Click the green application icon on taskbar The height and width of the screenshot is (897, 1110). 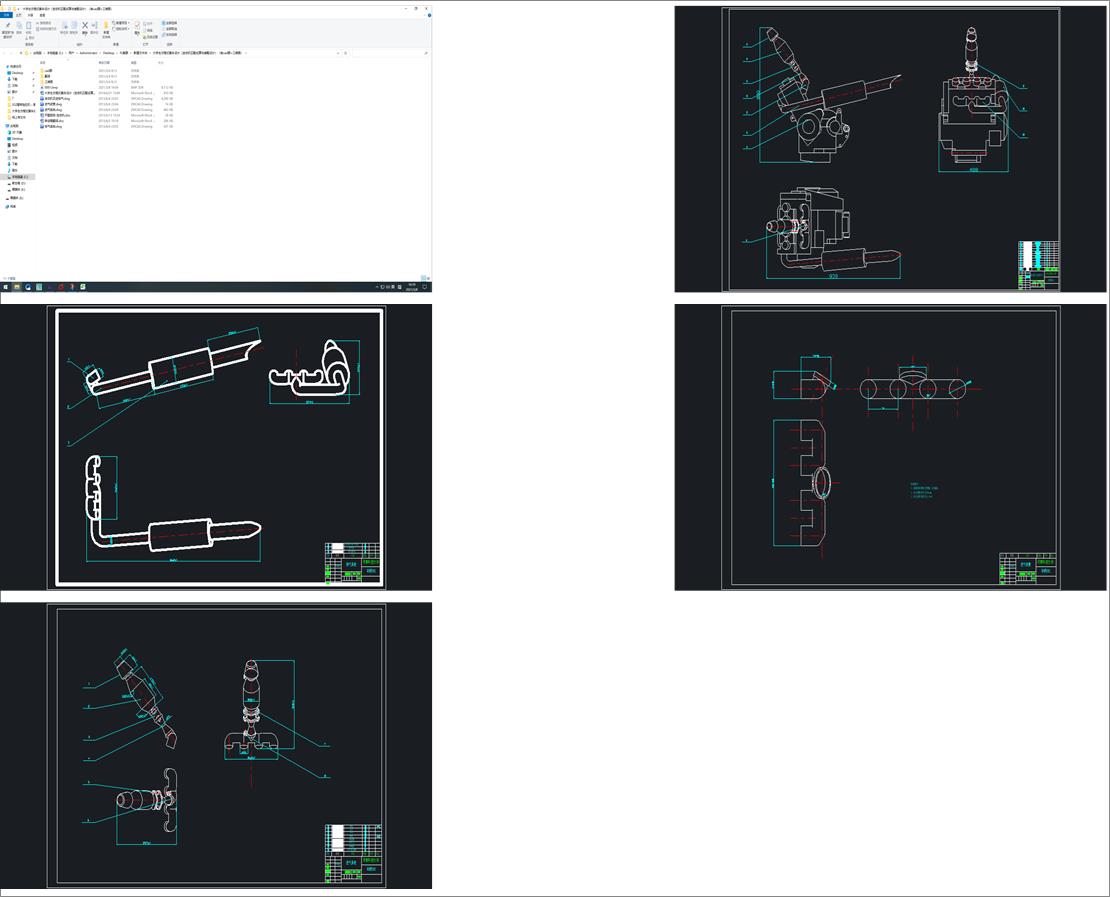pos(83,287)
